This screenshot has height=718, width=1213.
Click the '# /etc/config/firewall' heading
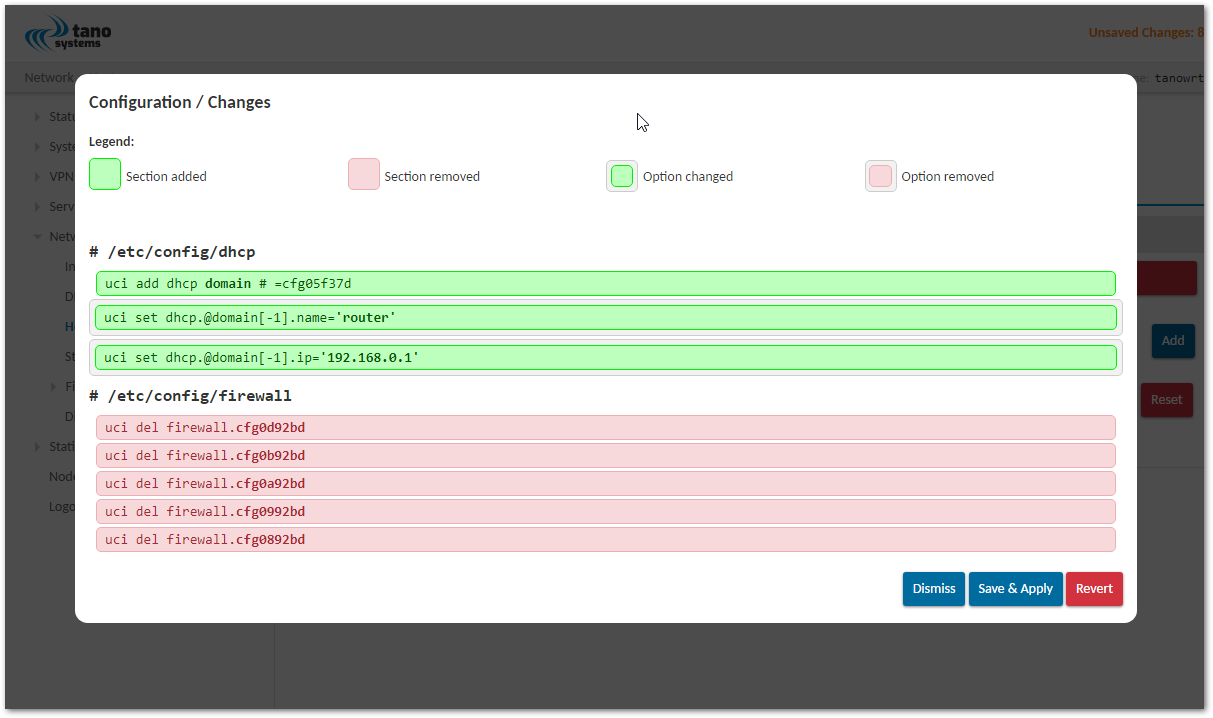(190, 396)
